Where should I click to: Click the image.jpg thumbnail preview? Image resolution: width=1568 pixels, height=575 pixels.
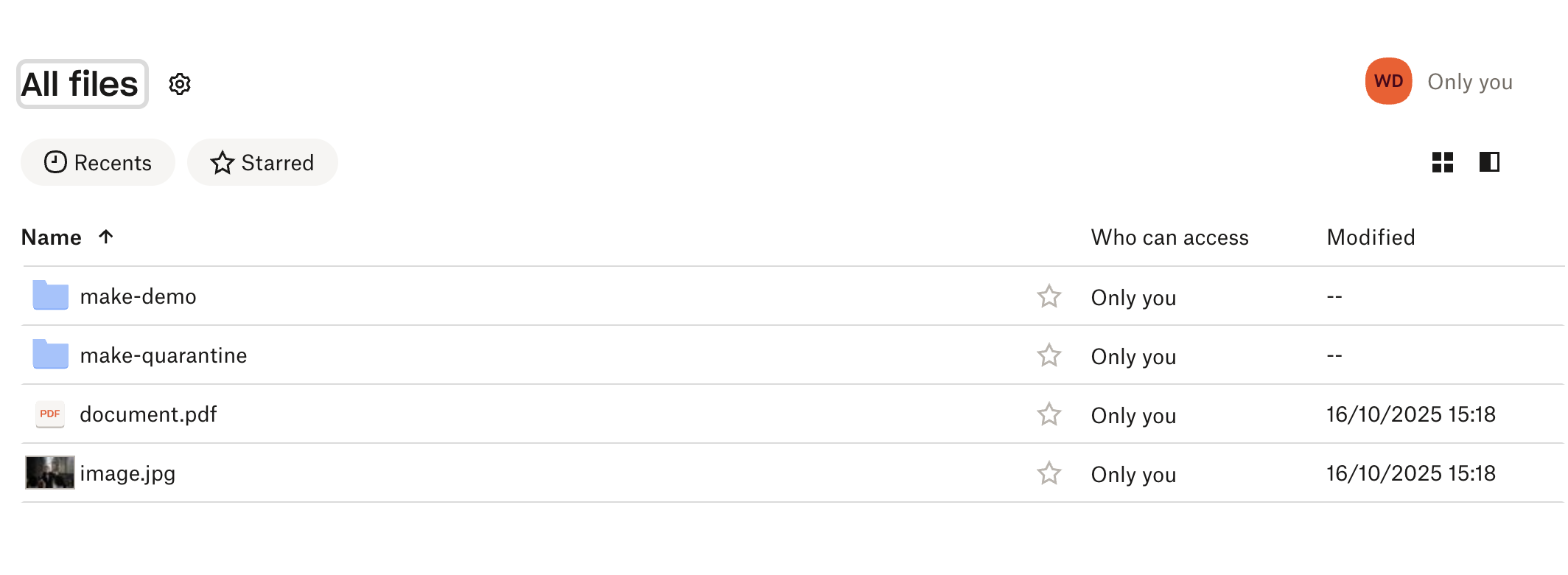click(49, 473)
